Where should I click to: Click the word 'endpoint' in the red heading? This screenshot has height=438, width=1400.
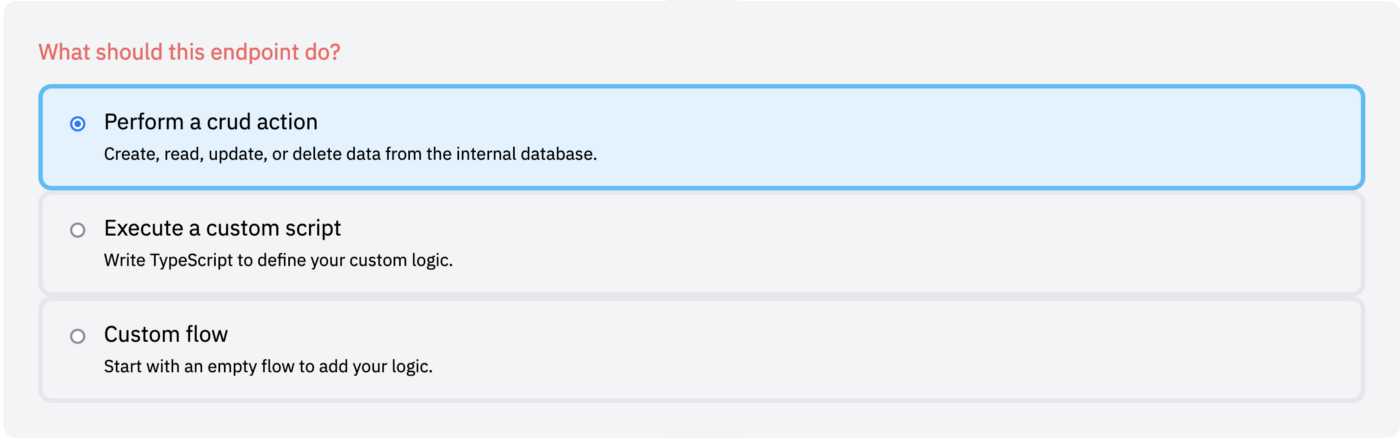point(251,51)
